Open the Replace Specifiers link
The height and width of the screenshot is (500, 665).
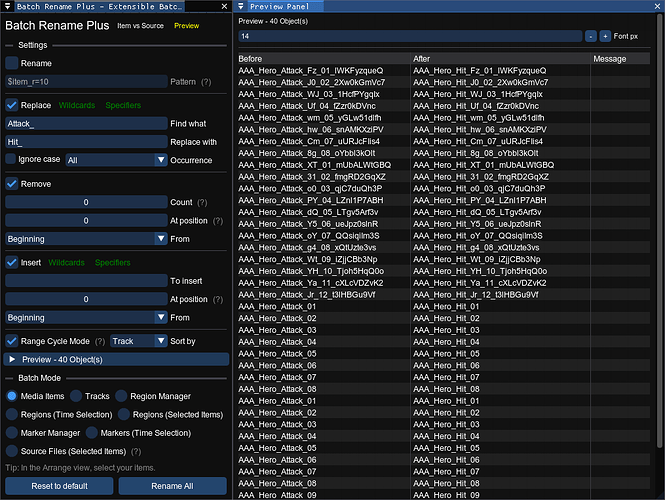(123, 105)
